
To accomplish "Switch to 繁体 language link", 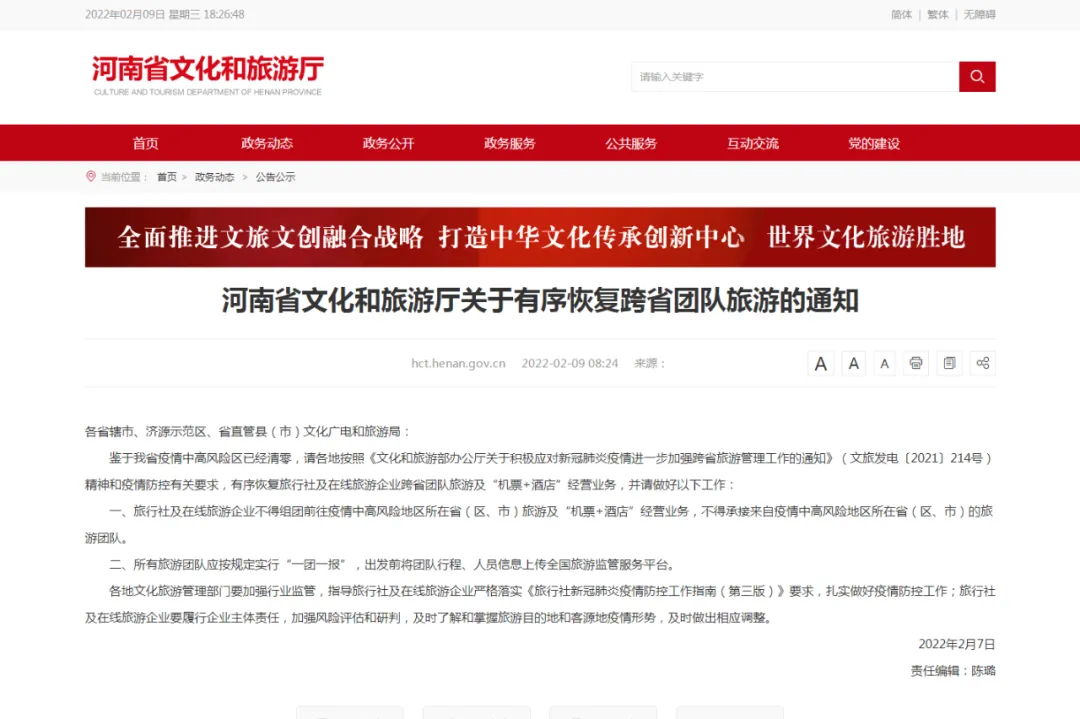I will (x=937, y=14).
